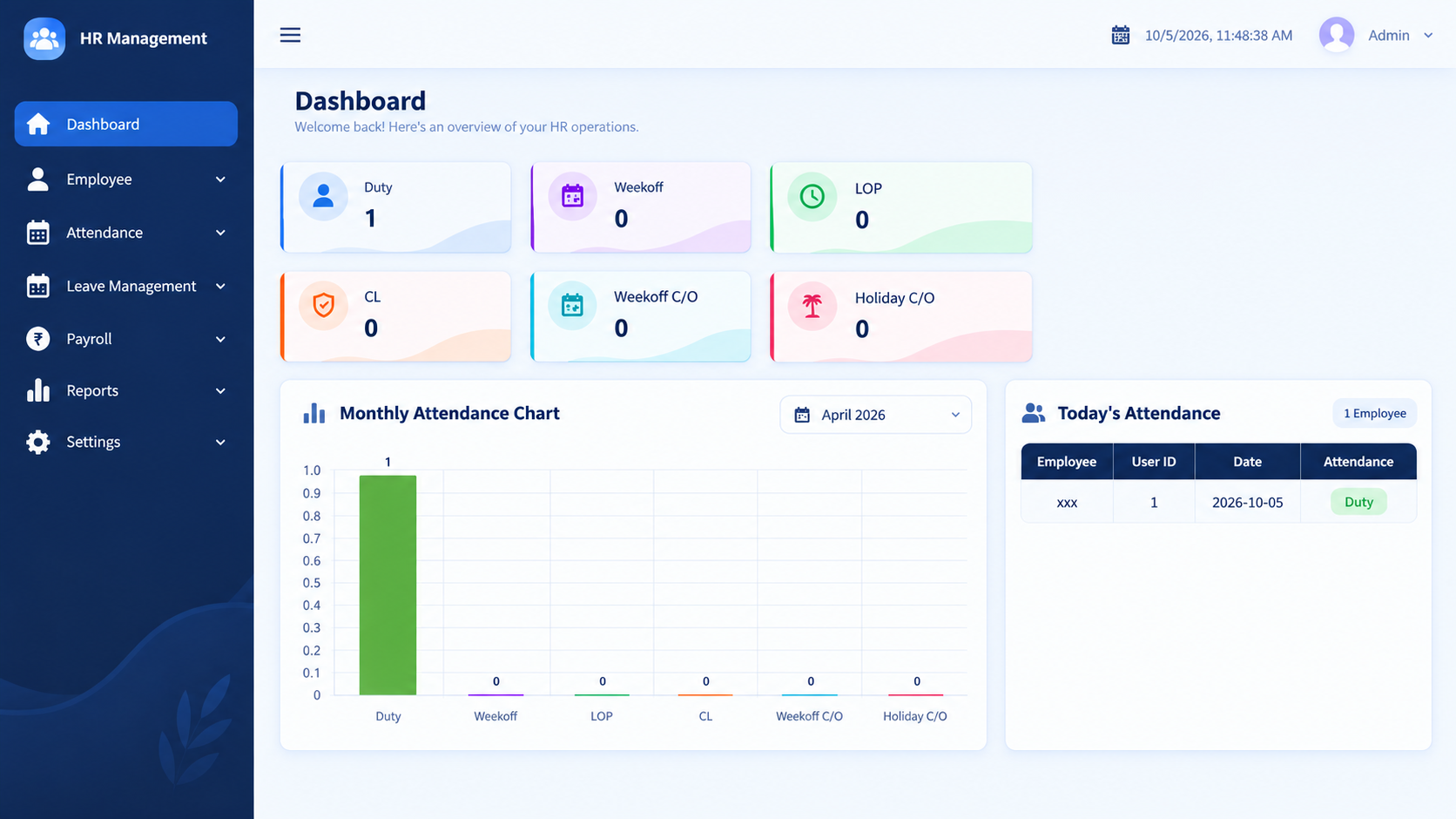
Task: Click the Employee column header
Action: pyautogui.click(x=1067, y=462)
